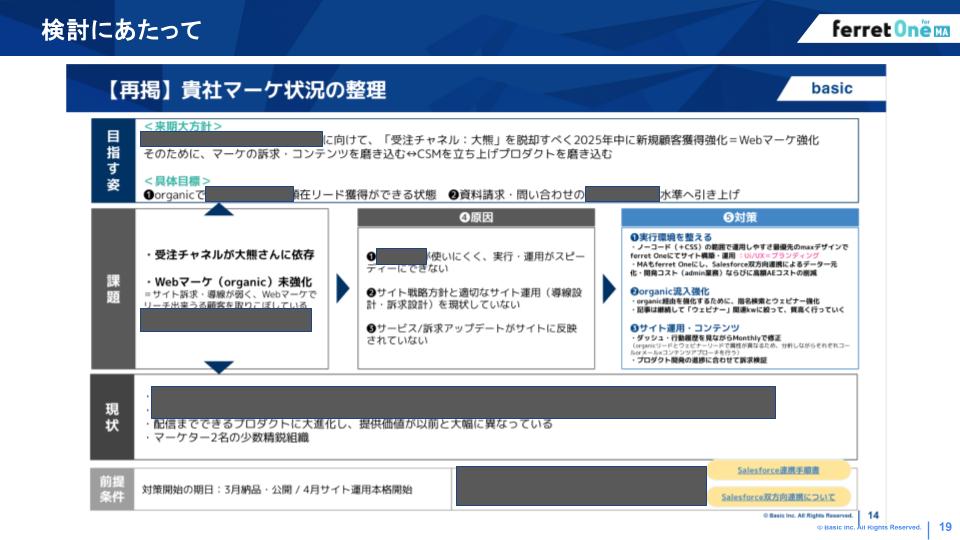Select the 目指す姿 row label
Image resolution: width=960 pixels, height=540 pixels.
coord(112,160)
